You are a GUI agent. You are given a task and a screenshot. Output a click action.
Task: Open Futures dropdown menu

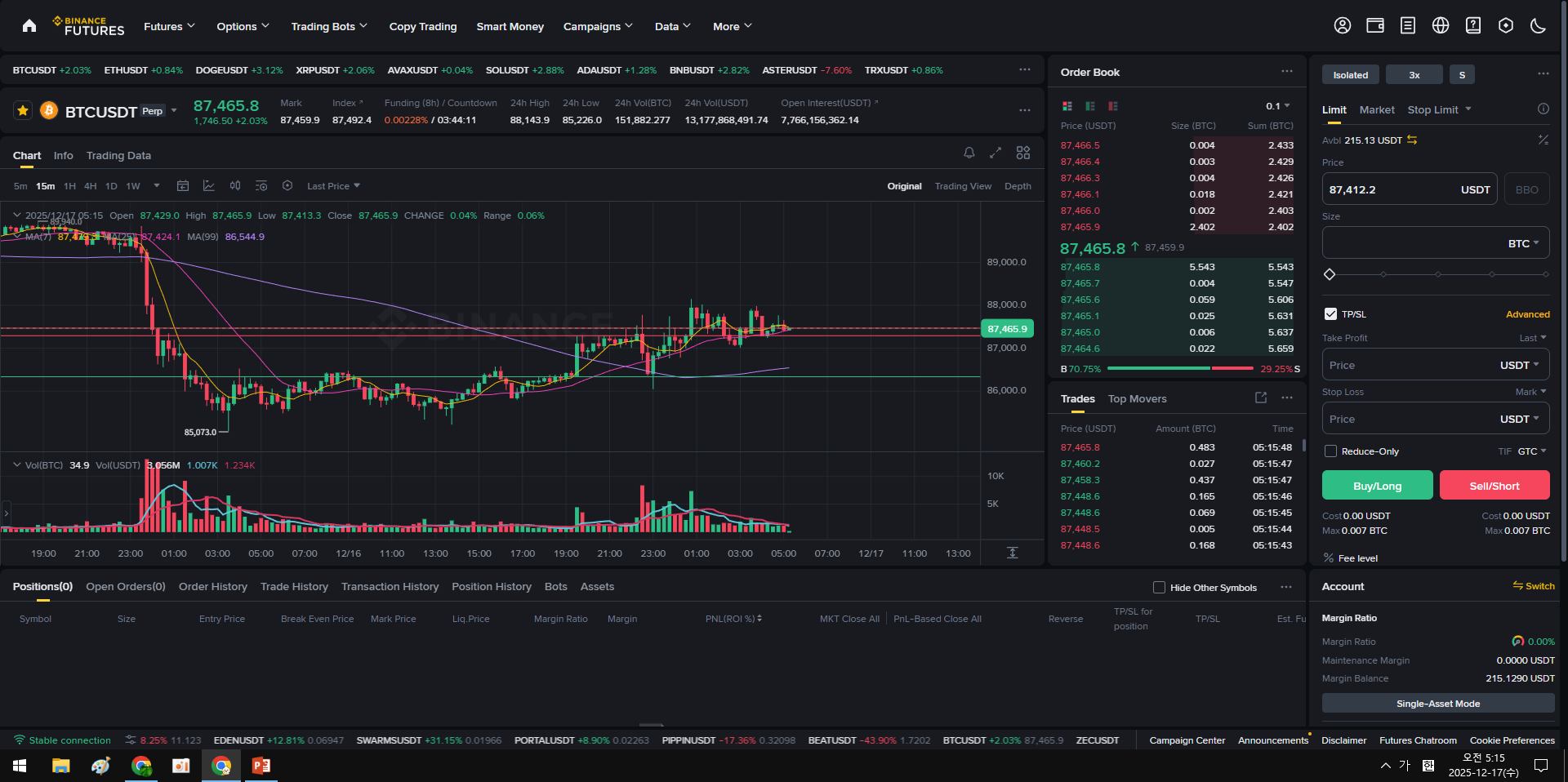(x=169, y=26)
